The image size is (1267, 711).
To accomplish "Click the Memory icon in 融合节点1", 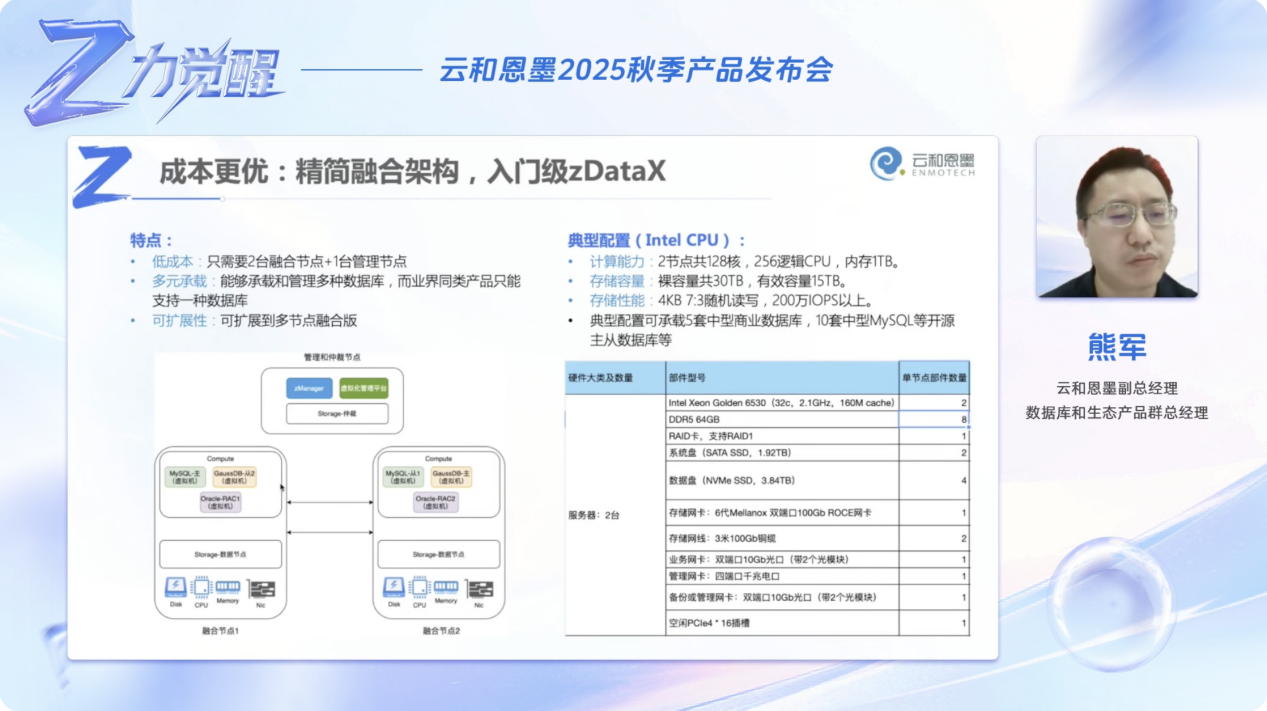I will pyautogui.click(x=228, y=587).
